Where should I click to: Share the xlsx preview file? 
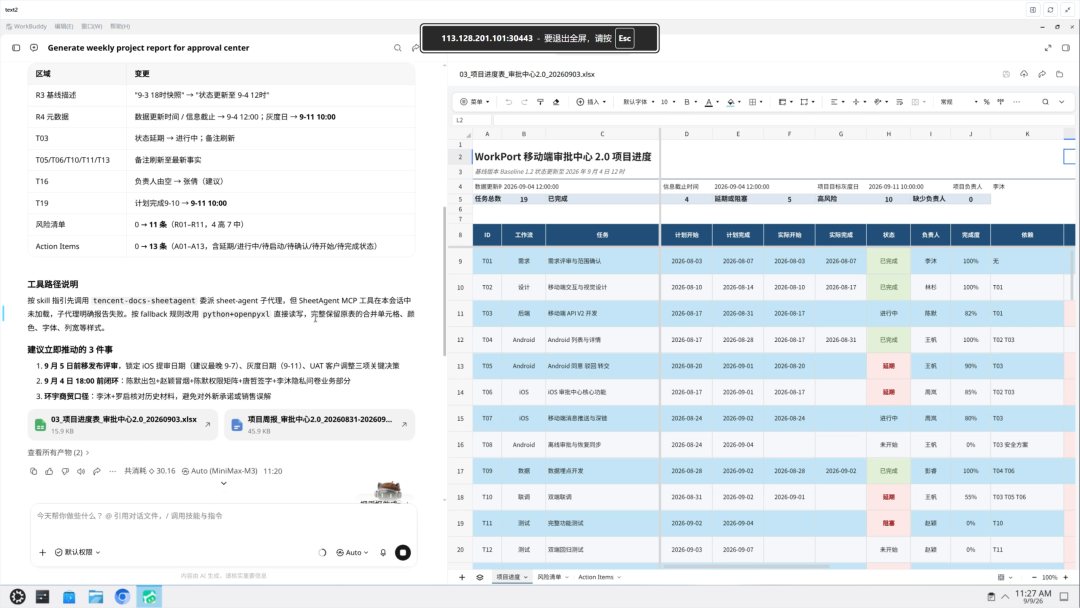pyautogui.click(x=1042, y=74)
